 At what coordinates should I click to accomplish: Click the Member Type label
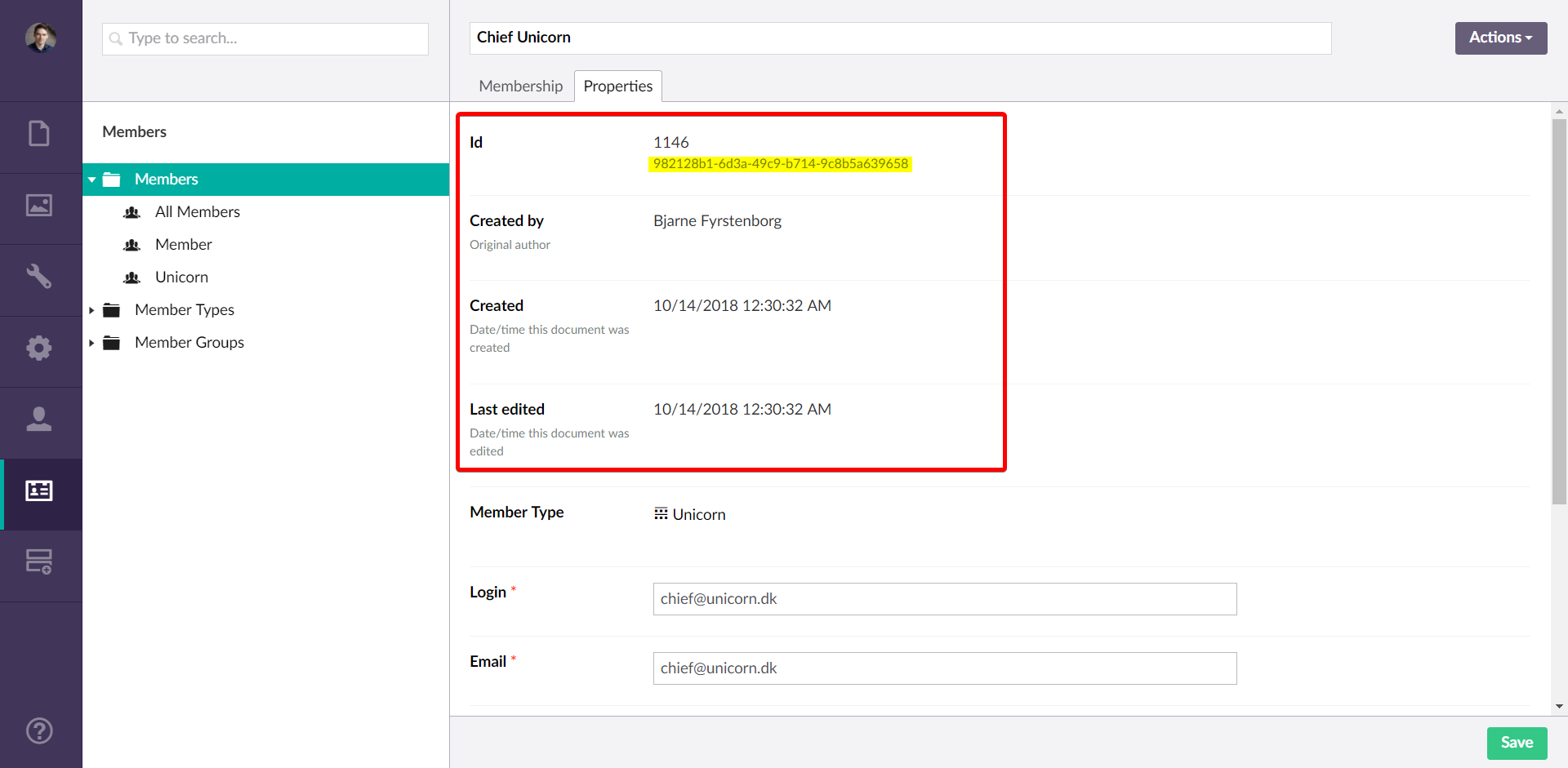(517, 512)
